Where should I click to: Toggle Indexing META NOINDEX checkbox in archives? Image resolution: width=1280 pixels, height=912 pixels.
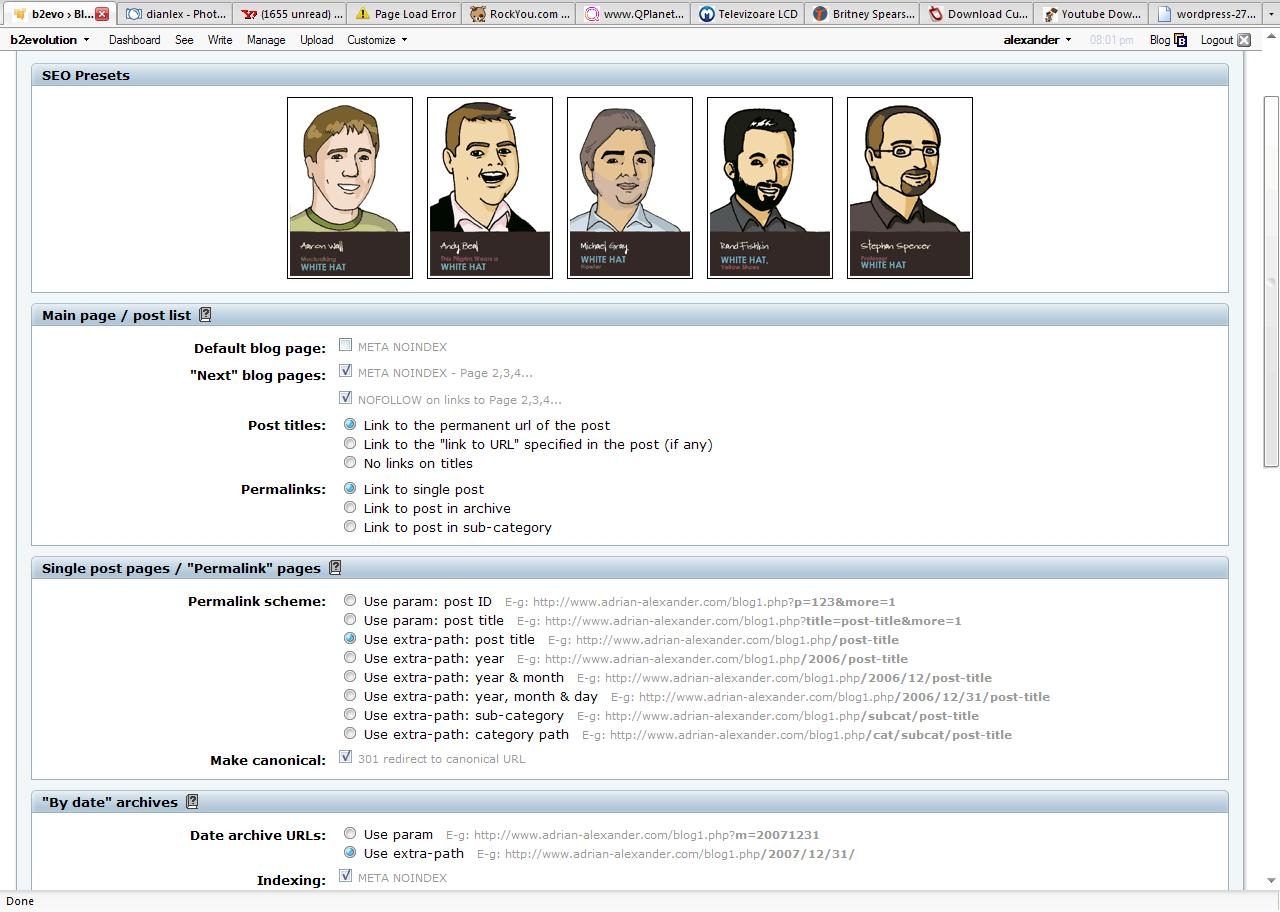[x=345, y=876]
